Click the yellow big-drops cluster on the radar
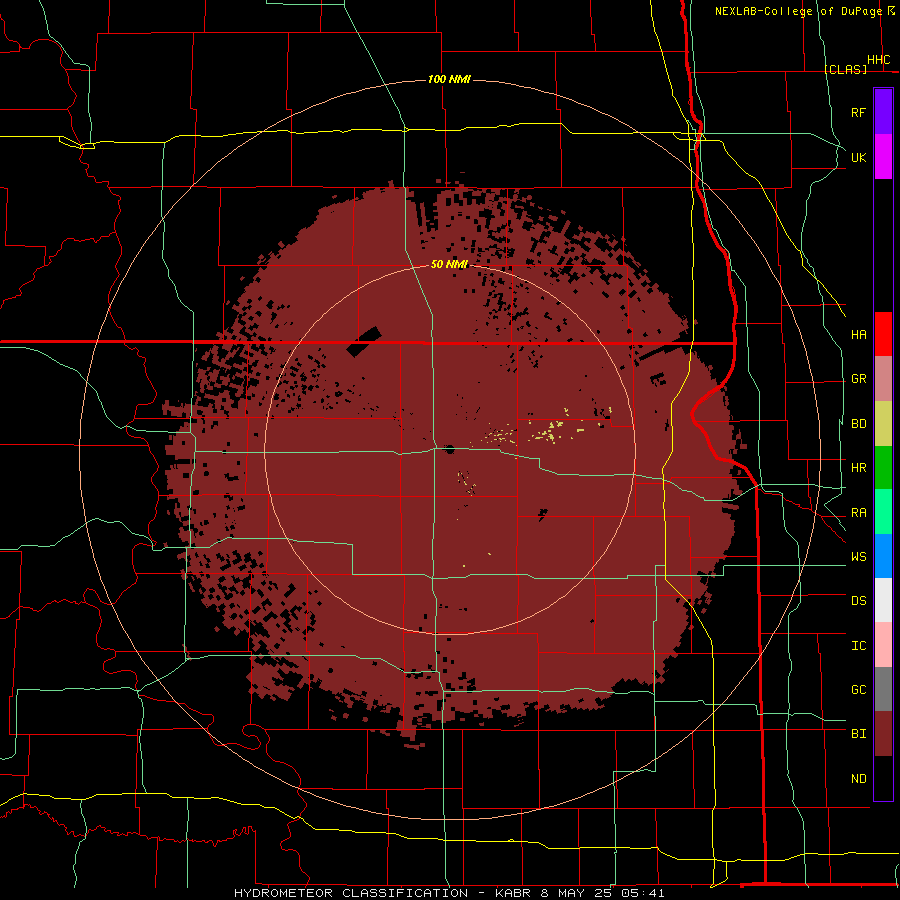This screenshot has height=900, width=900. point(554,429)
